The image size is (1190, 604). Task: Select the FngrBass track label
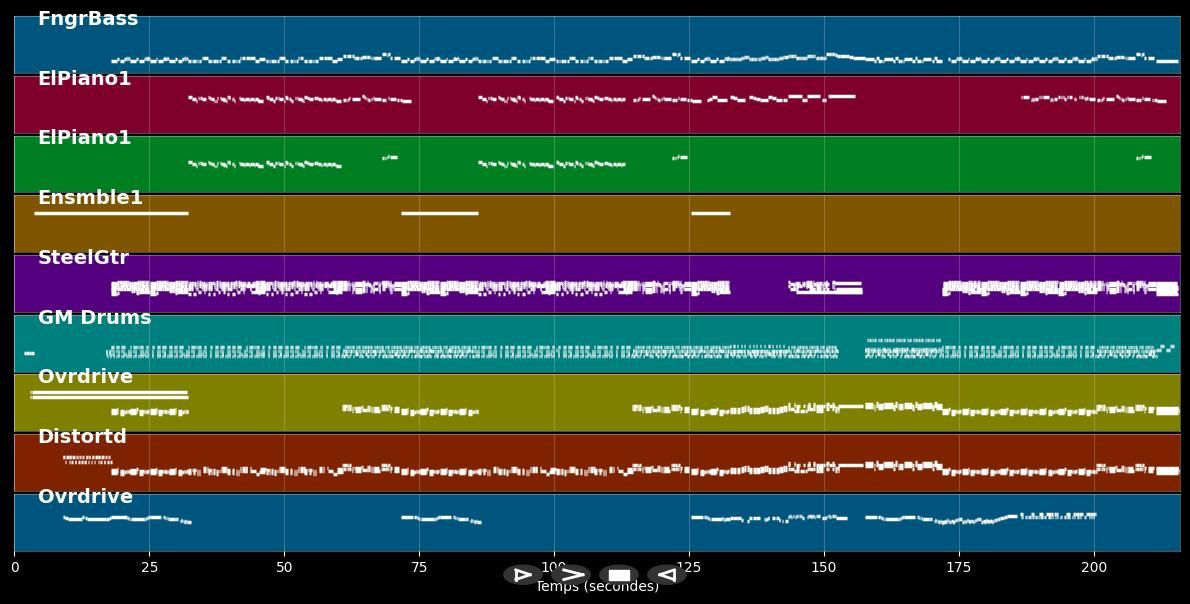(x=88, y=19)
